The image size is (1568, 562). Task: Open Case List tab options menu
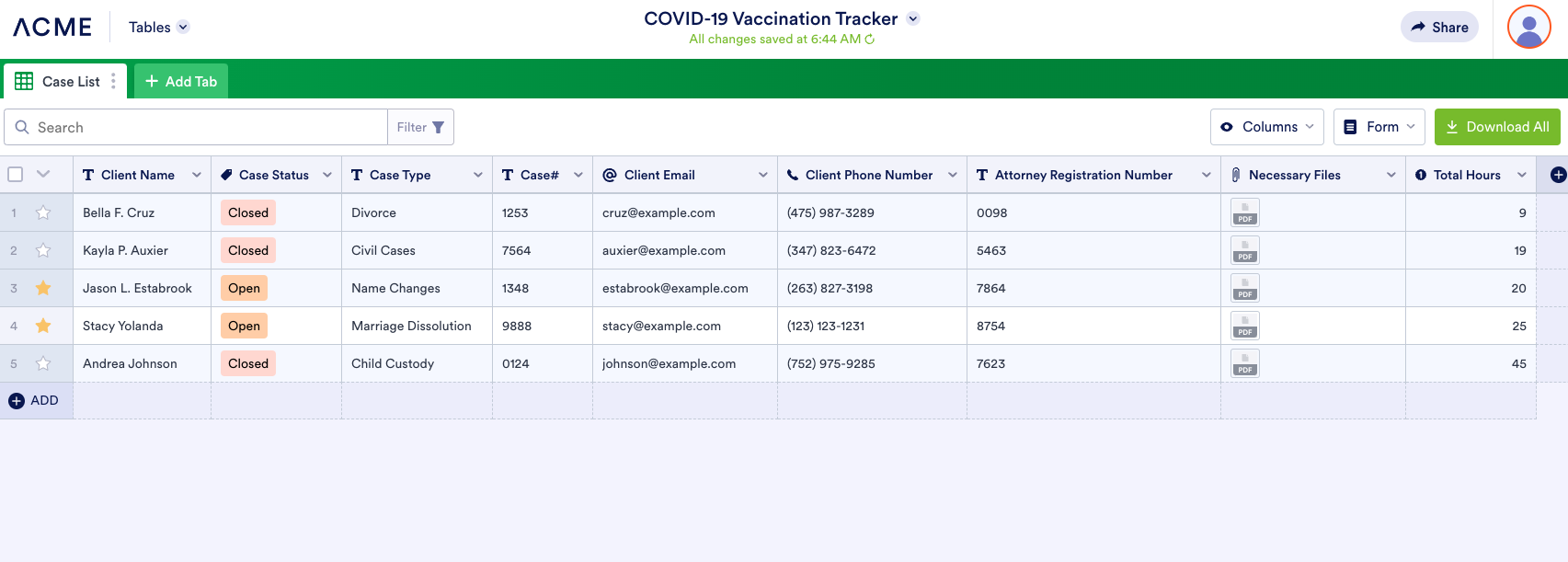pyautogui.click(x=113, y=81)
